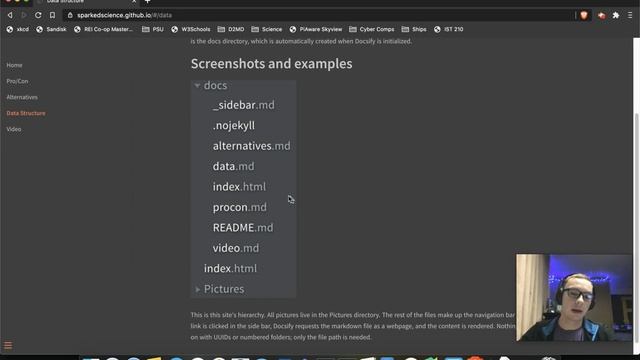Click the Screenshots and examples heading
Image resolution: width=640 pixels, height=360 pixels.
[271, 64]
